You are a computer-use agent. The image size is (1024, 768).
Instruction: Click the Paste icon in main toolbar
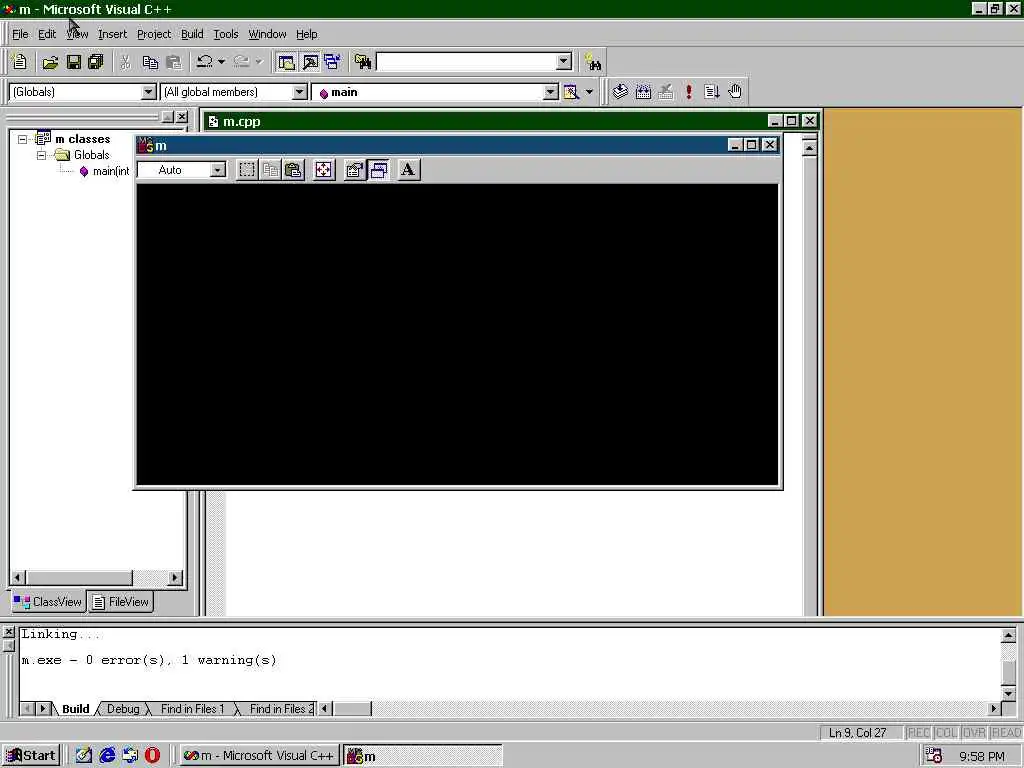pyautogui.click(x=174, y=62)
